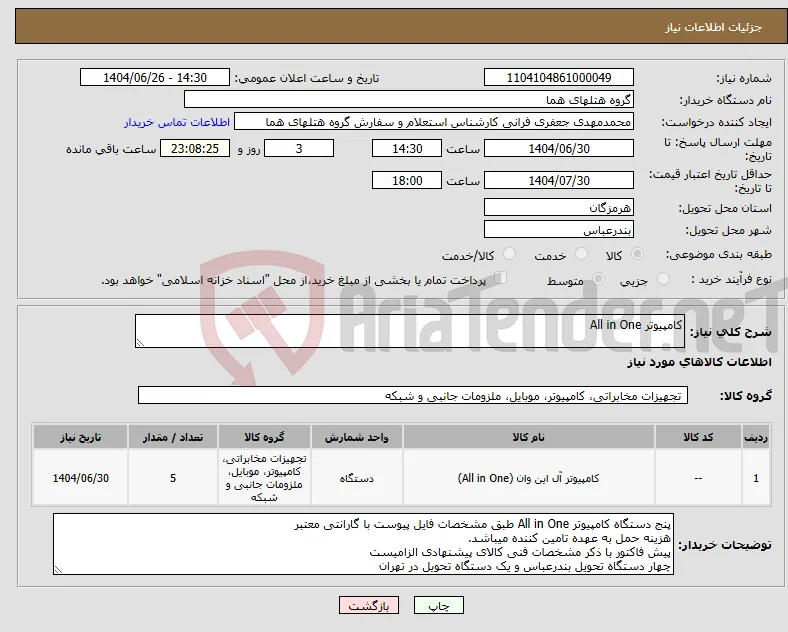
Task: Click the تعداد / مقدار column header
Action: pyautogui.click(x=173, y=437)
